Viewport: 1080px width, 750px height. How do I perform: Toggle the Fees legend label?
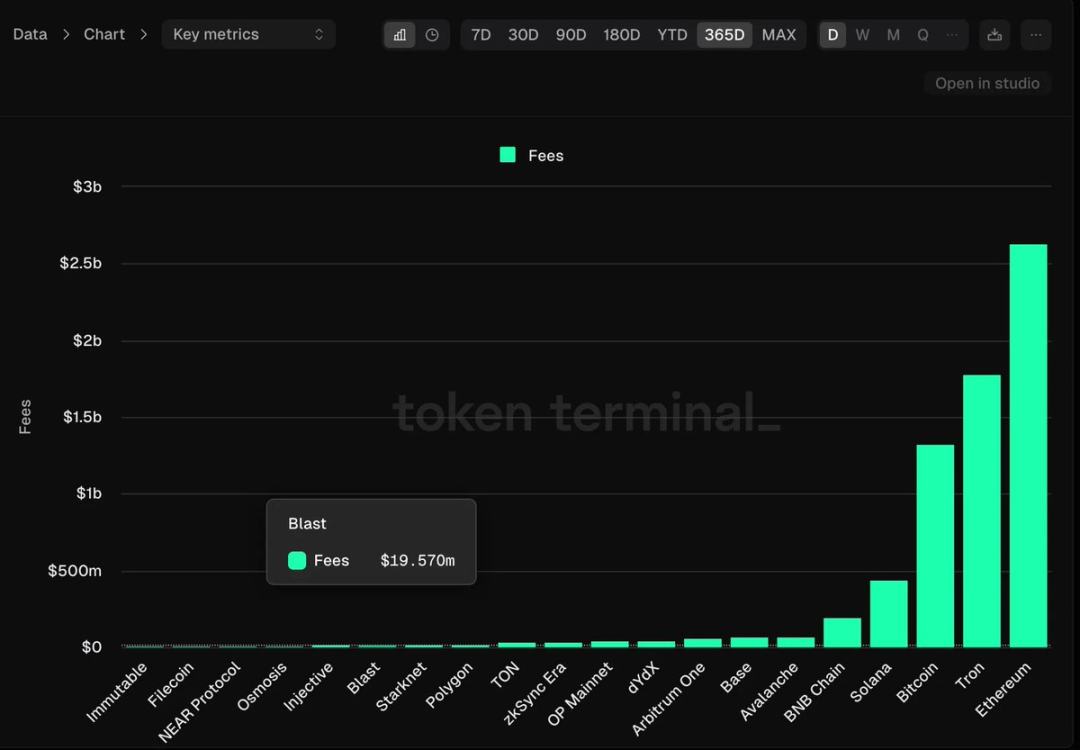(x=546, y=156)
